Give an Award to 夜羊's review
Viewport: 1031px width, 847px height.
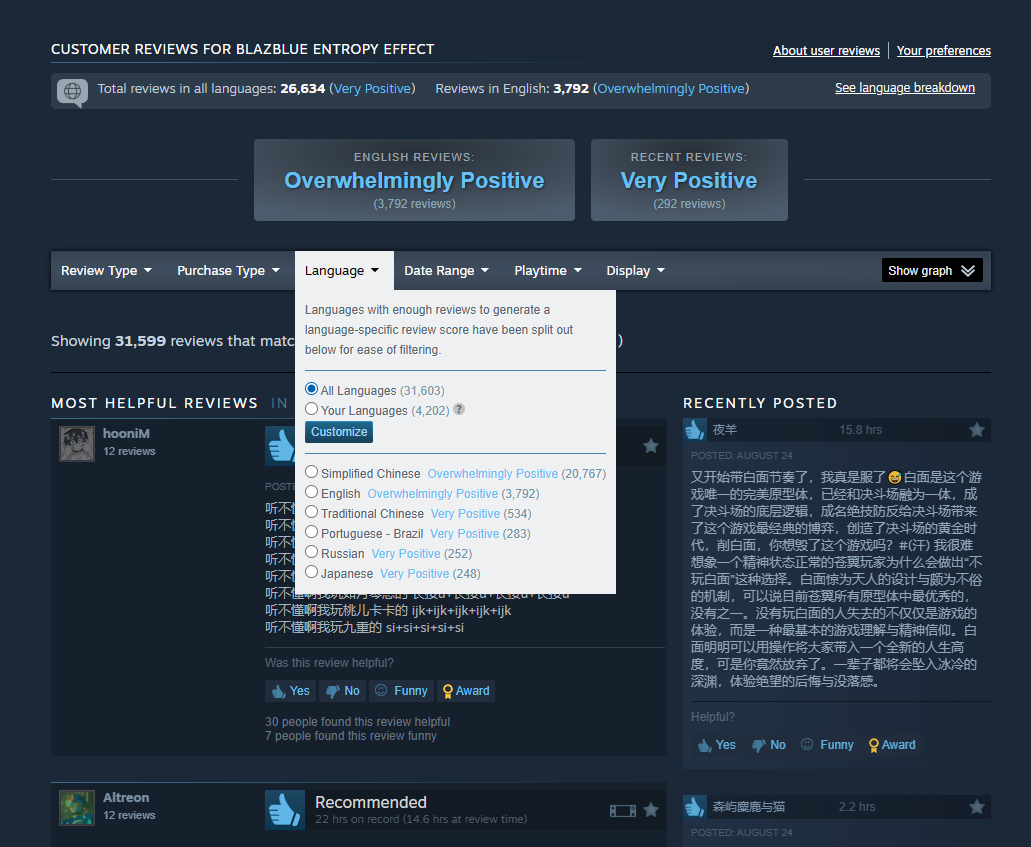(x=892, y=744)
